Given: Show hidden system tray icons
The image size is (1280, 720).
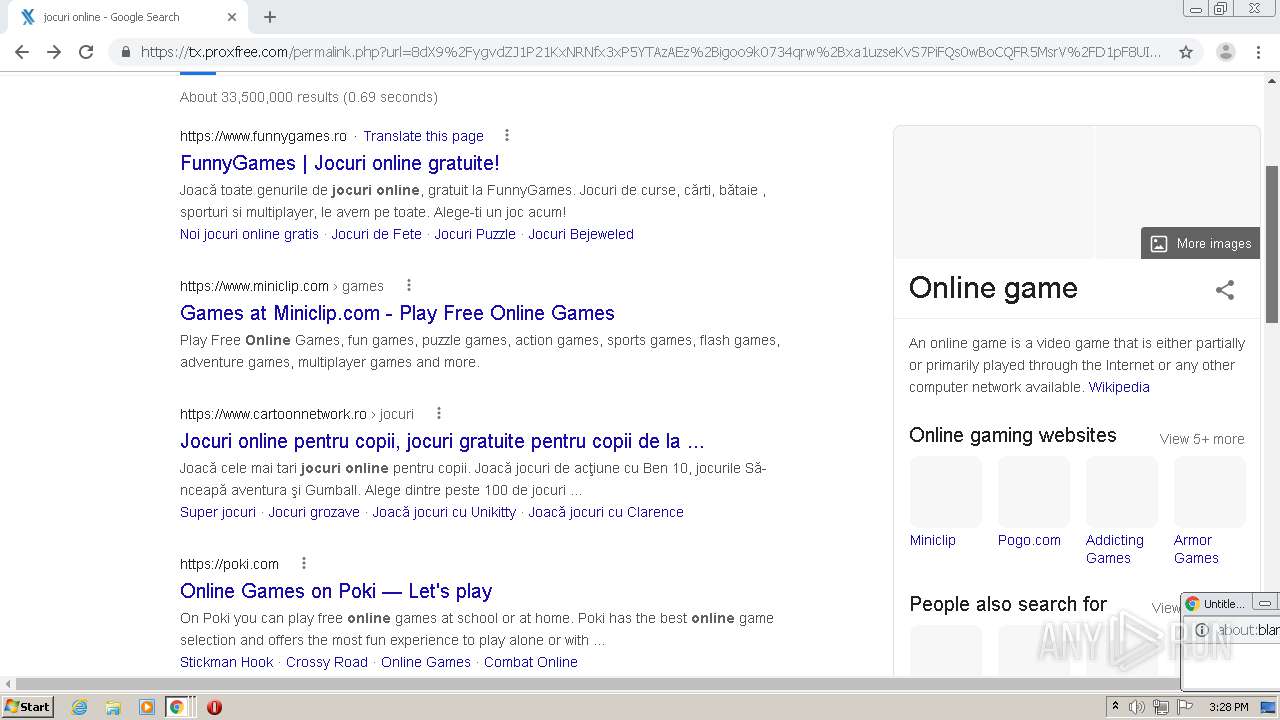Looking at the screenshot, I should (x=1115, y=706).
